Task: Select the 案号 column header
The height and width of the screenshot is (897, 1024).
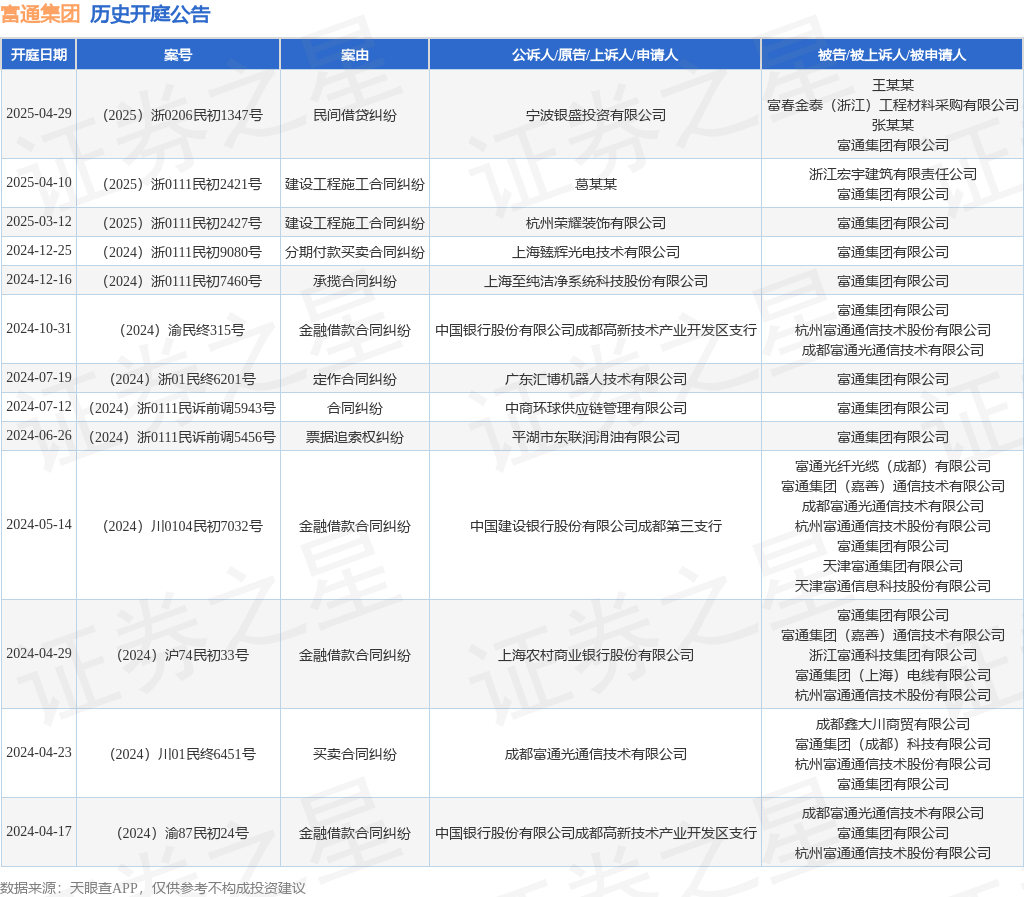Action: tap(178, 55)
